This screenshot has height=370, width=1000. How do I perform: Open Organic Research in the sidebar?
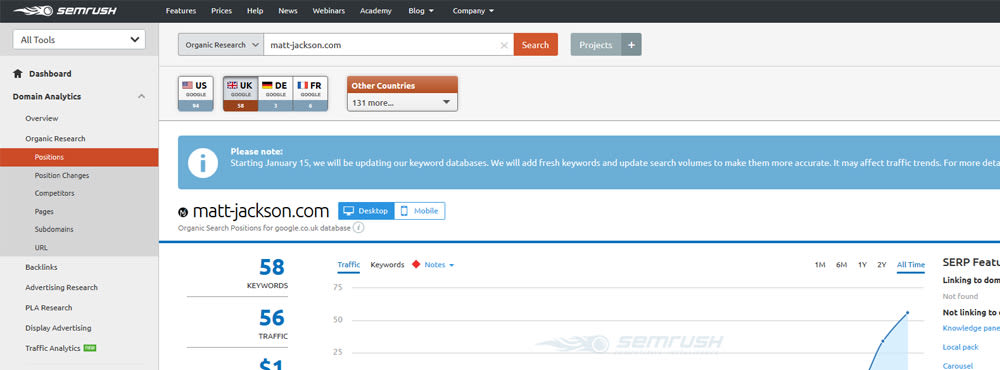(x=55, y=139)
